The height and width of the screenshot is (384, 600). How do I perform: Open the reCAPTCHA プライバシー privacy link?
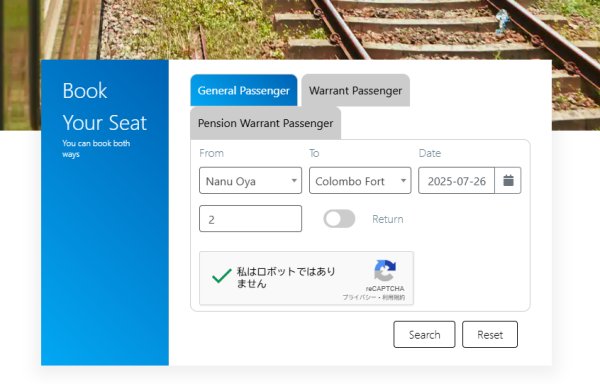(x=359, y=297)
